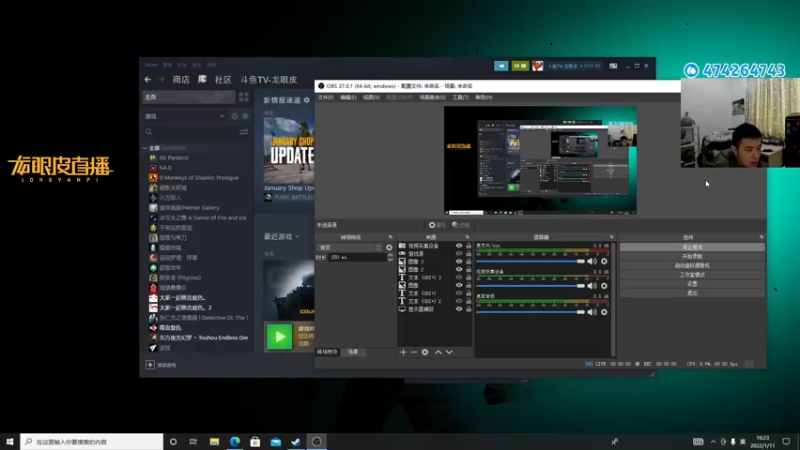The height and width of the screenshot is (450, 800).
Task: Remove the selected source using the minus icon in OBS
Action: point(414,352)
